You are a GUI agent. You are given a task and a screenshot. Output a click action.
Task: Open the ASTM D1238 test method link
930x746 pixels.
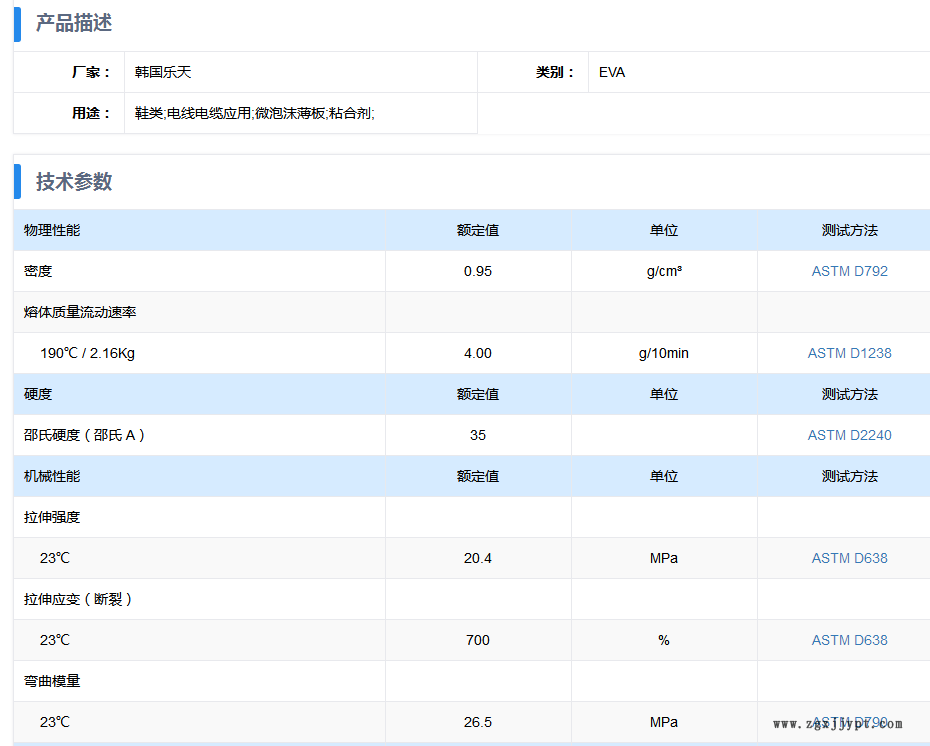[849, 353]
